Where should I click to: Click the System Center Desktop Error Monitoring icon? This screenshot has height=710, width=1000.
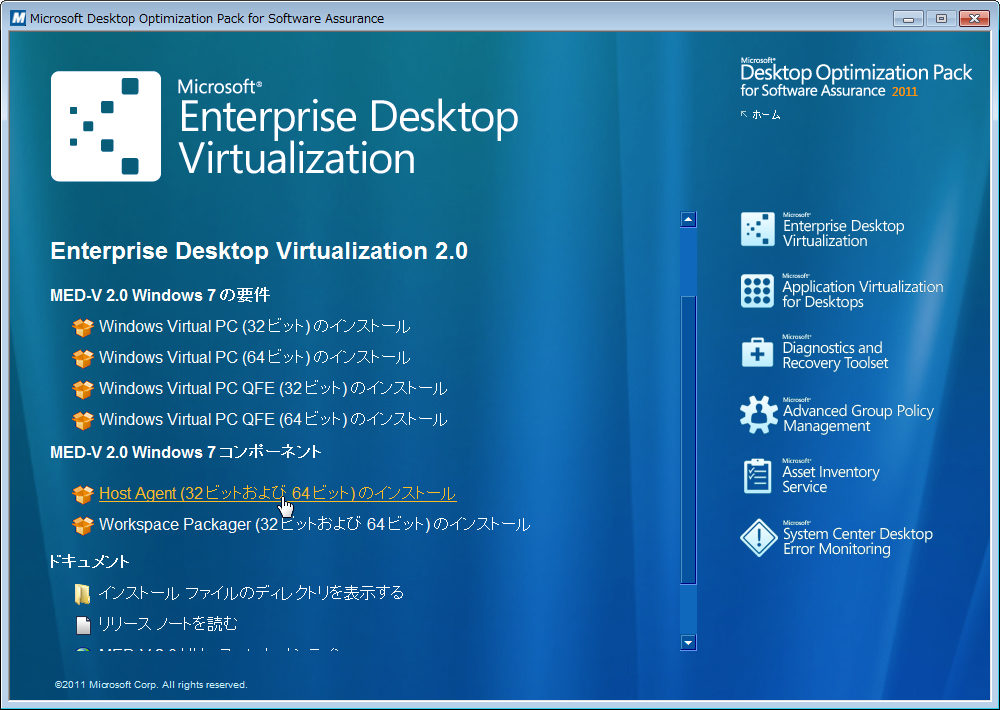tap(758, 538)
